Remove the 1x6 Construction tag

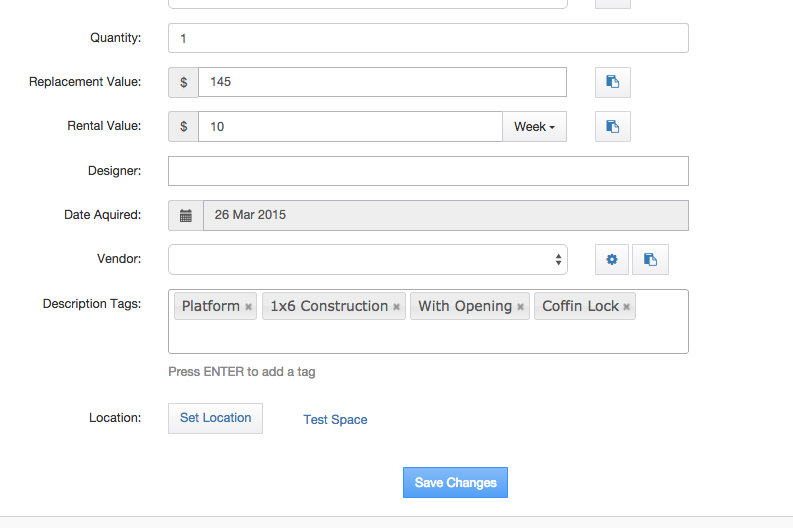coord(396,306)
